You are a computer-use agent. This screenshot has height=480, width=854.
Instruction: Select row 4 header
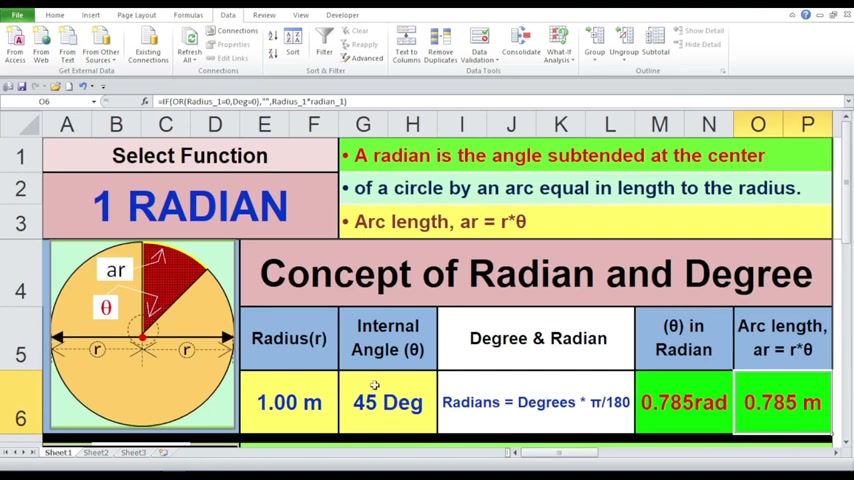(x=21, y=272)
